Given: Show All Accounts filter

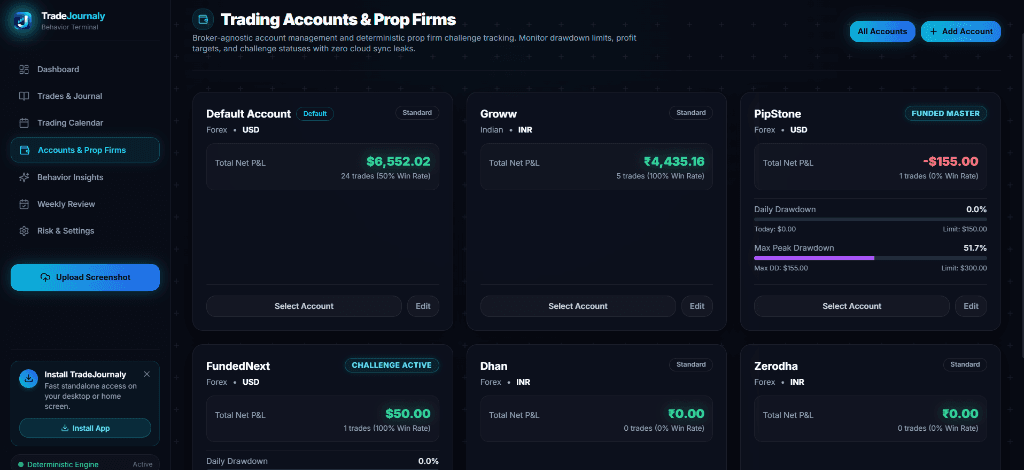Looking at the screenshot, I should pos(882,31).
